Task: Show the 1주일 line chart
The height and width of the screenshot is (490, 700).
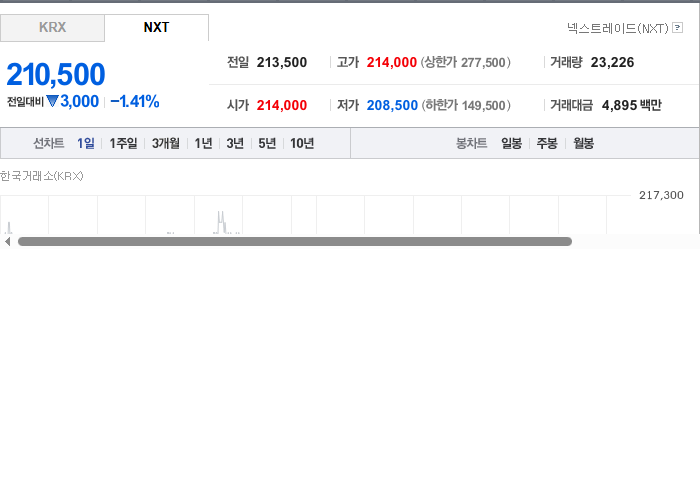Action: (x=123, y=143)
